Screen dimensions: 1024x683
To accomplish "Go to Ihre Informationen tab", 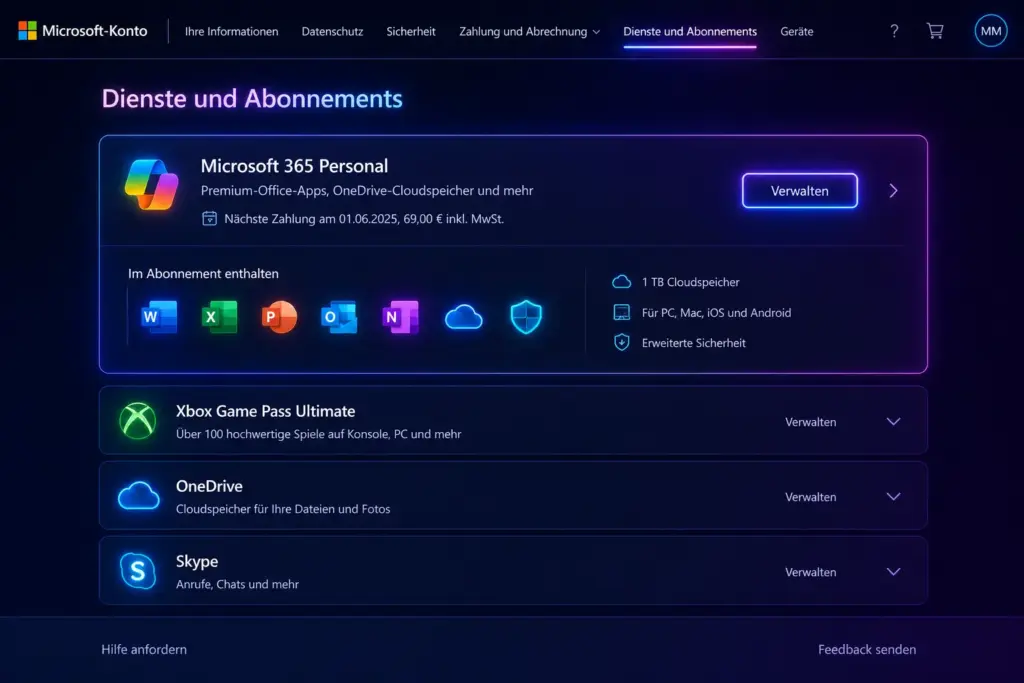I will click(231, 31).
